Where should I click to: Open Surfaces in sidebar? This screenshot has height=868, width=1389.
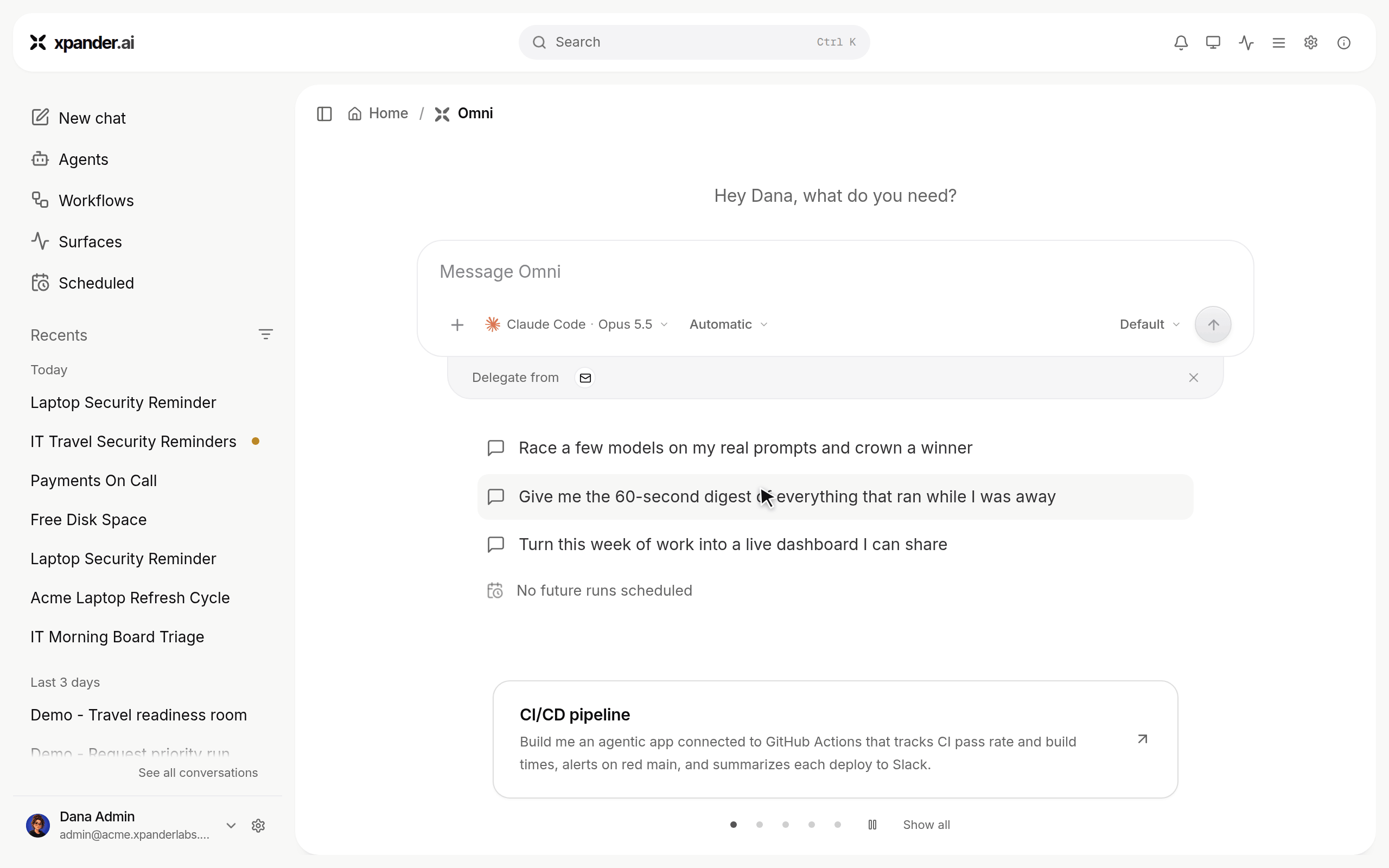tap(77, 242)
